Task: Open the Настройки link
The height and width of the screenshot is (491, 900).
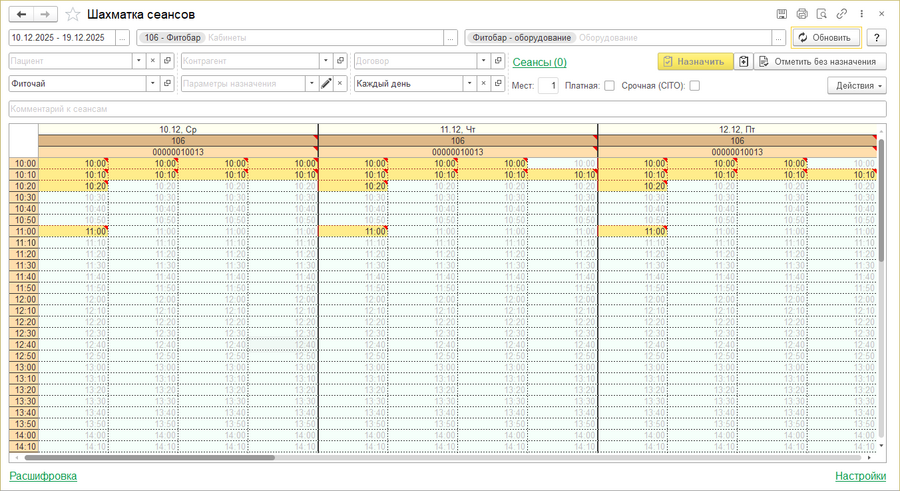Action: (860, 476)
